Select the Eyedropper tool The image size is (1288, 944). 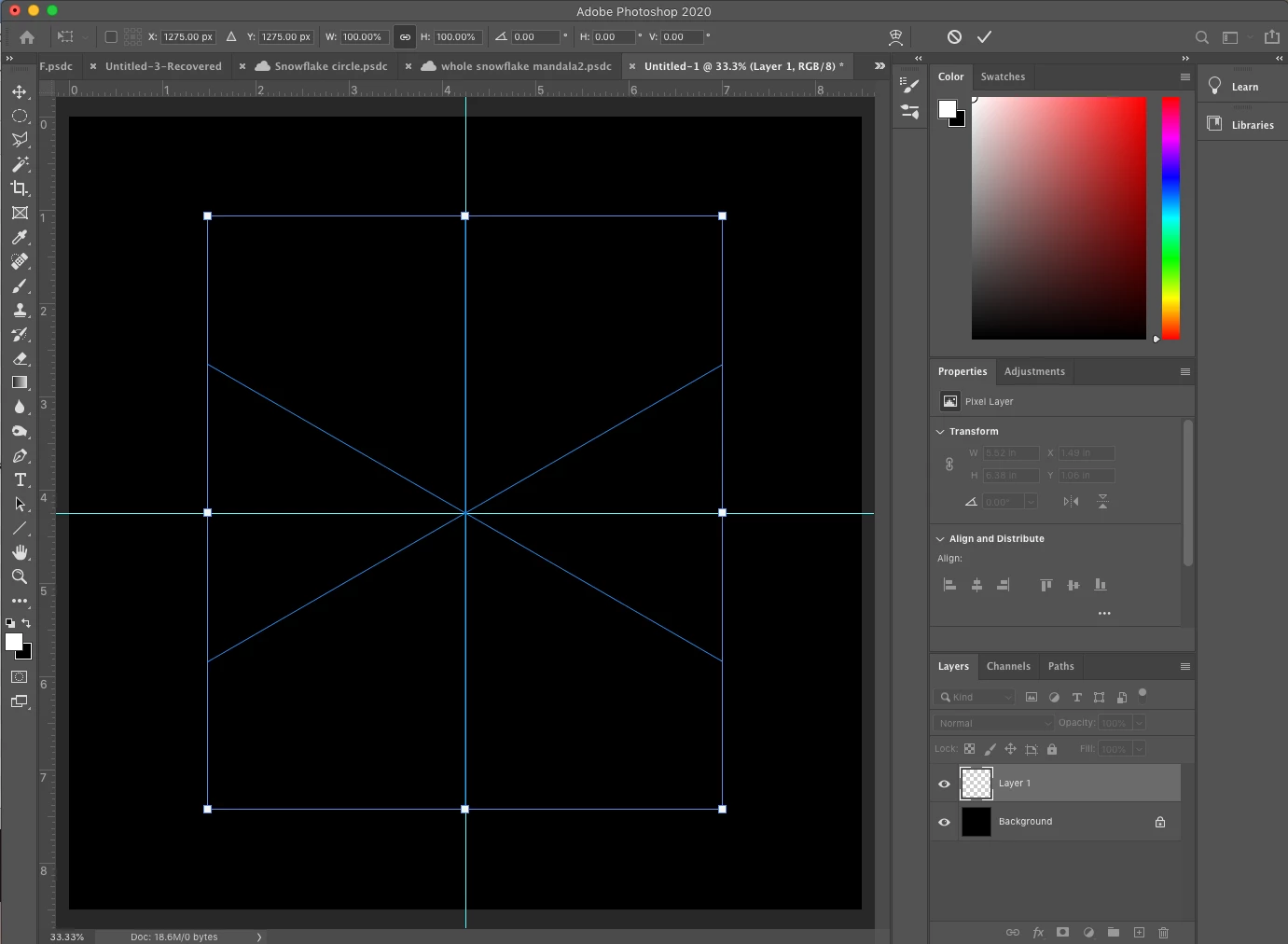click(x=20, y=237)
